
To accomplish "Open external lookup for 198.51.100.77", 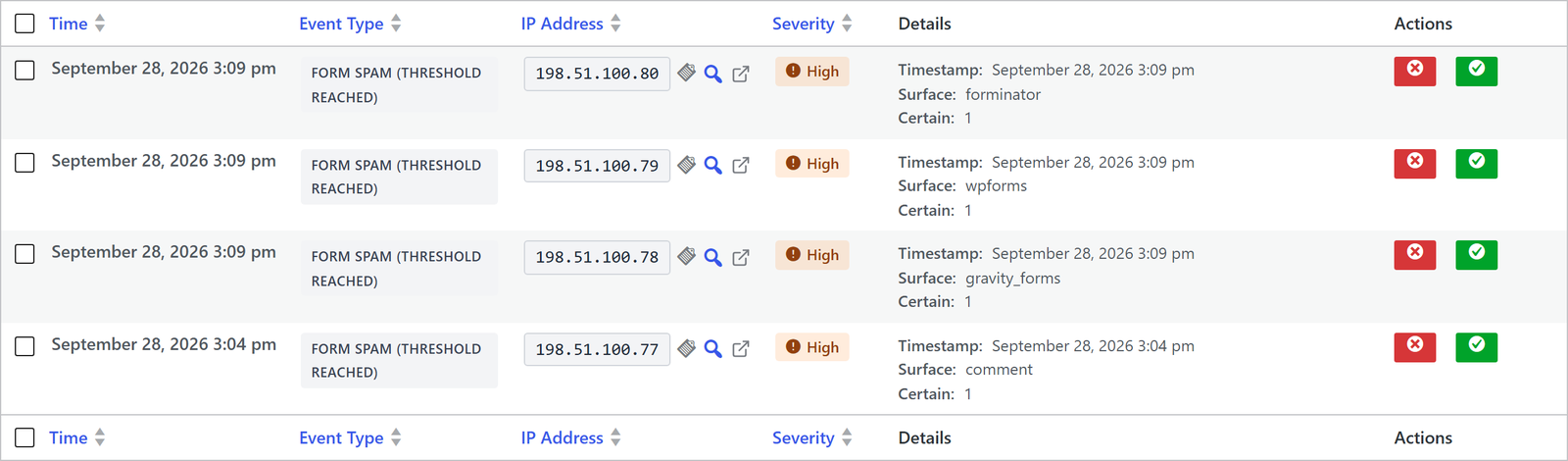I will click(x=741, y=348).
